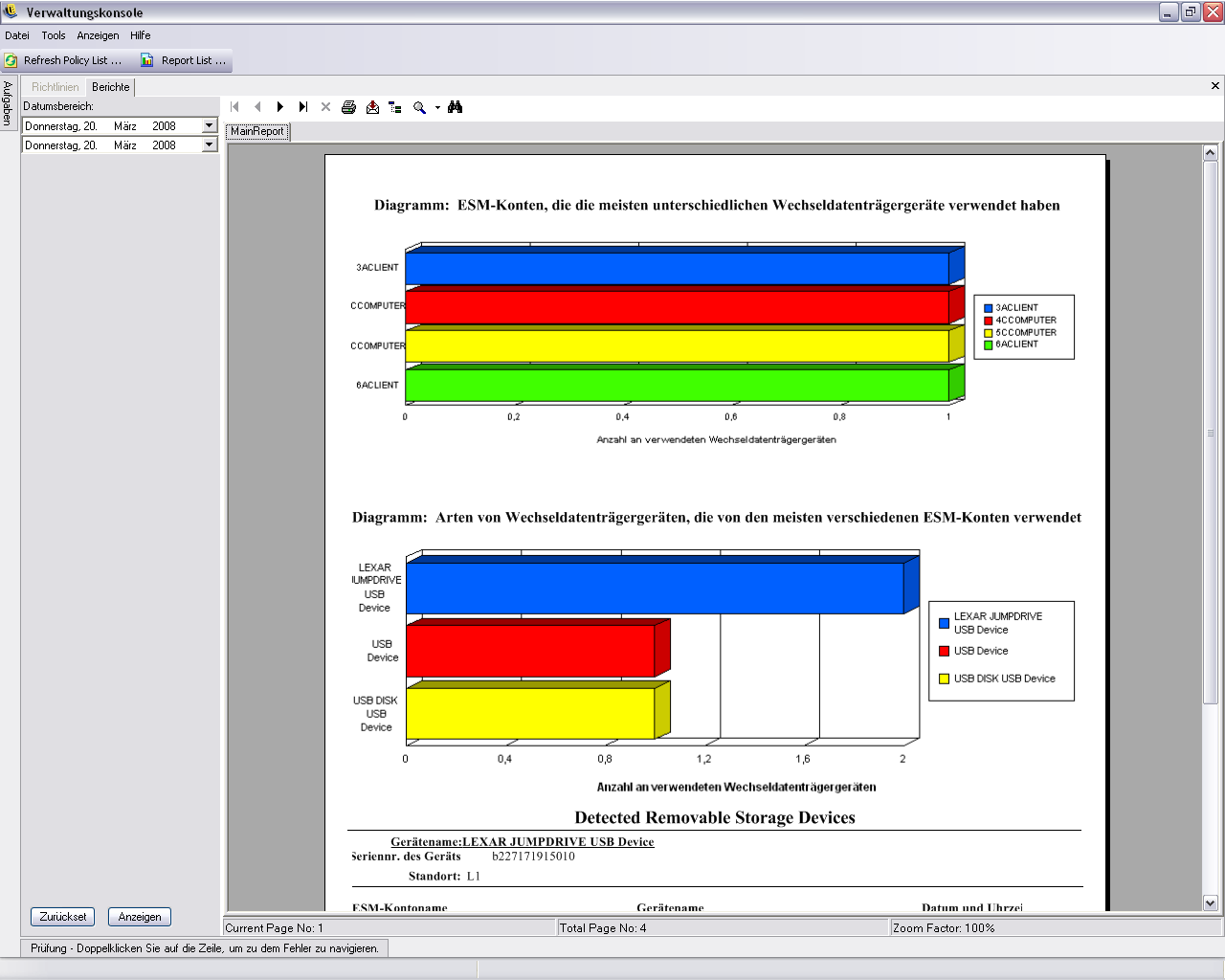The height and width of the screenshot is (980, 1225).
Task: Expand the end date dropdown
Action: point(209,145)
